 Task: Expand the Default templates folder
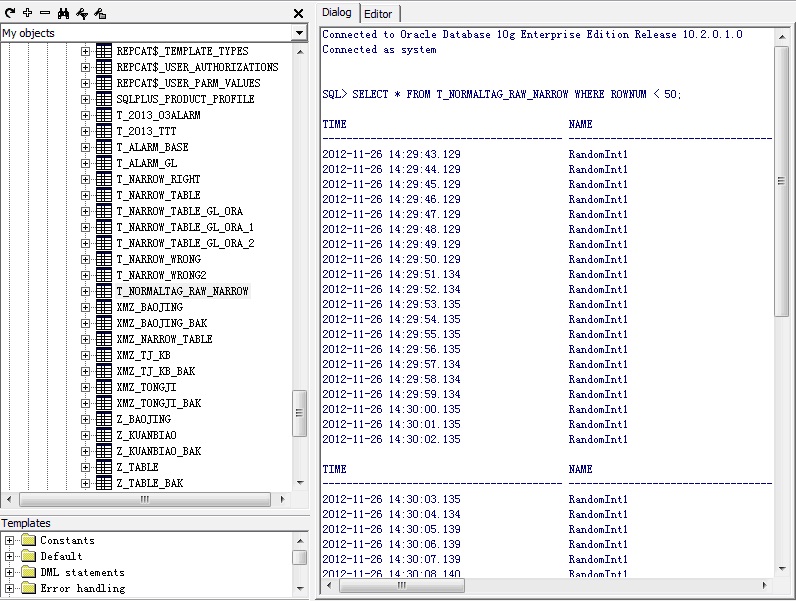10,556
